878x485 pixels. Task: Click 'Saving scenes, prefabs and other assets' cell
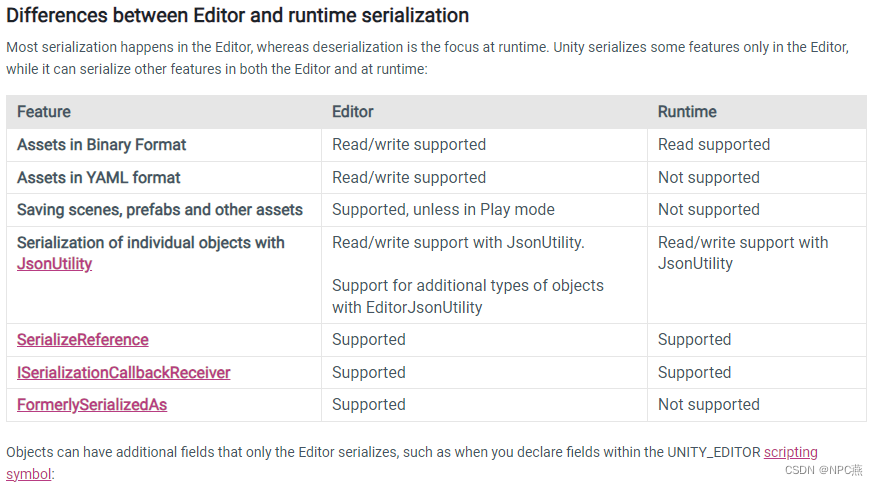[160, 210]
